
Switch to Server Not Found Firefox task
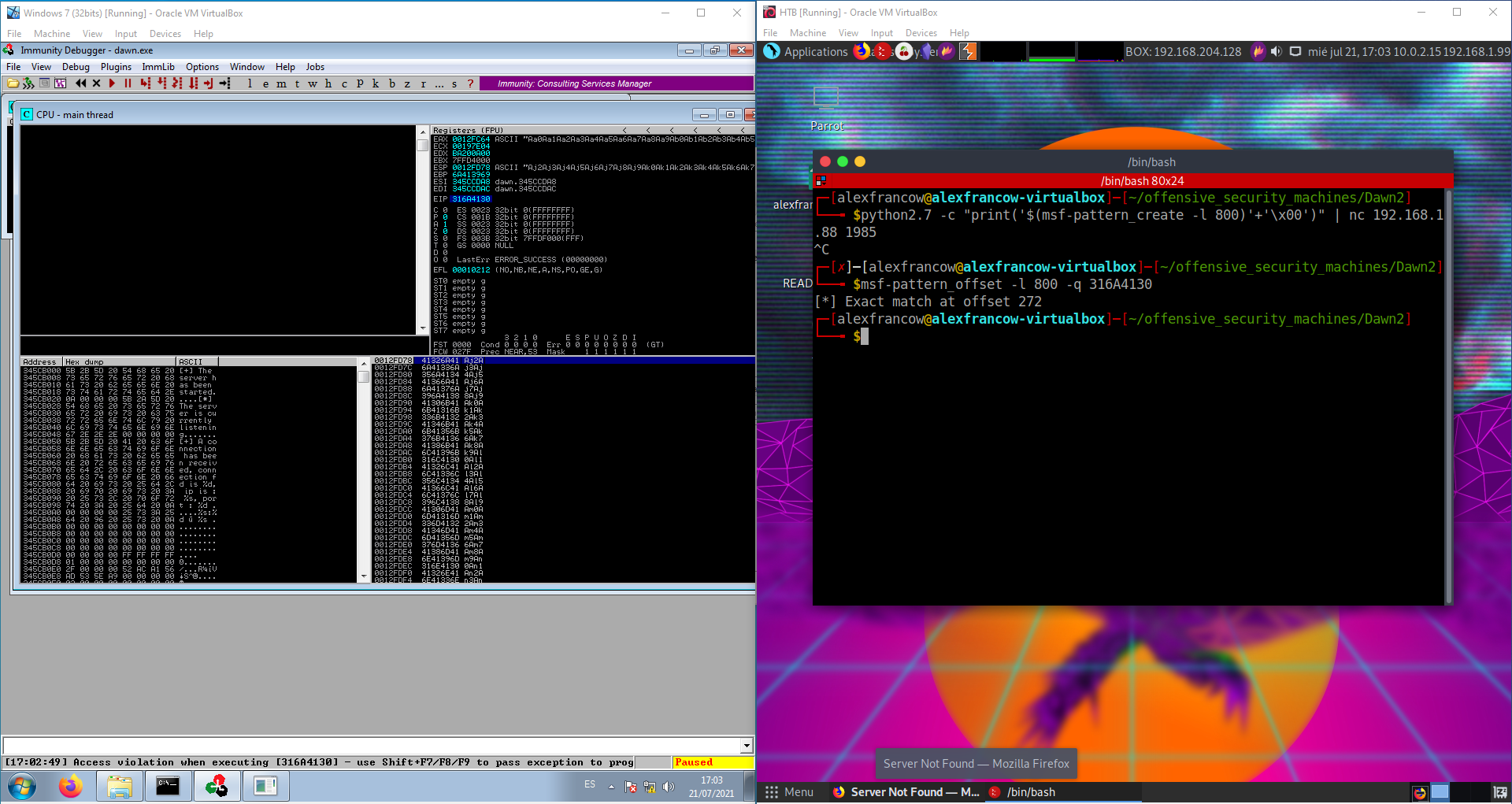coord(906,792)
